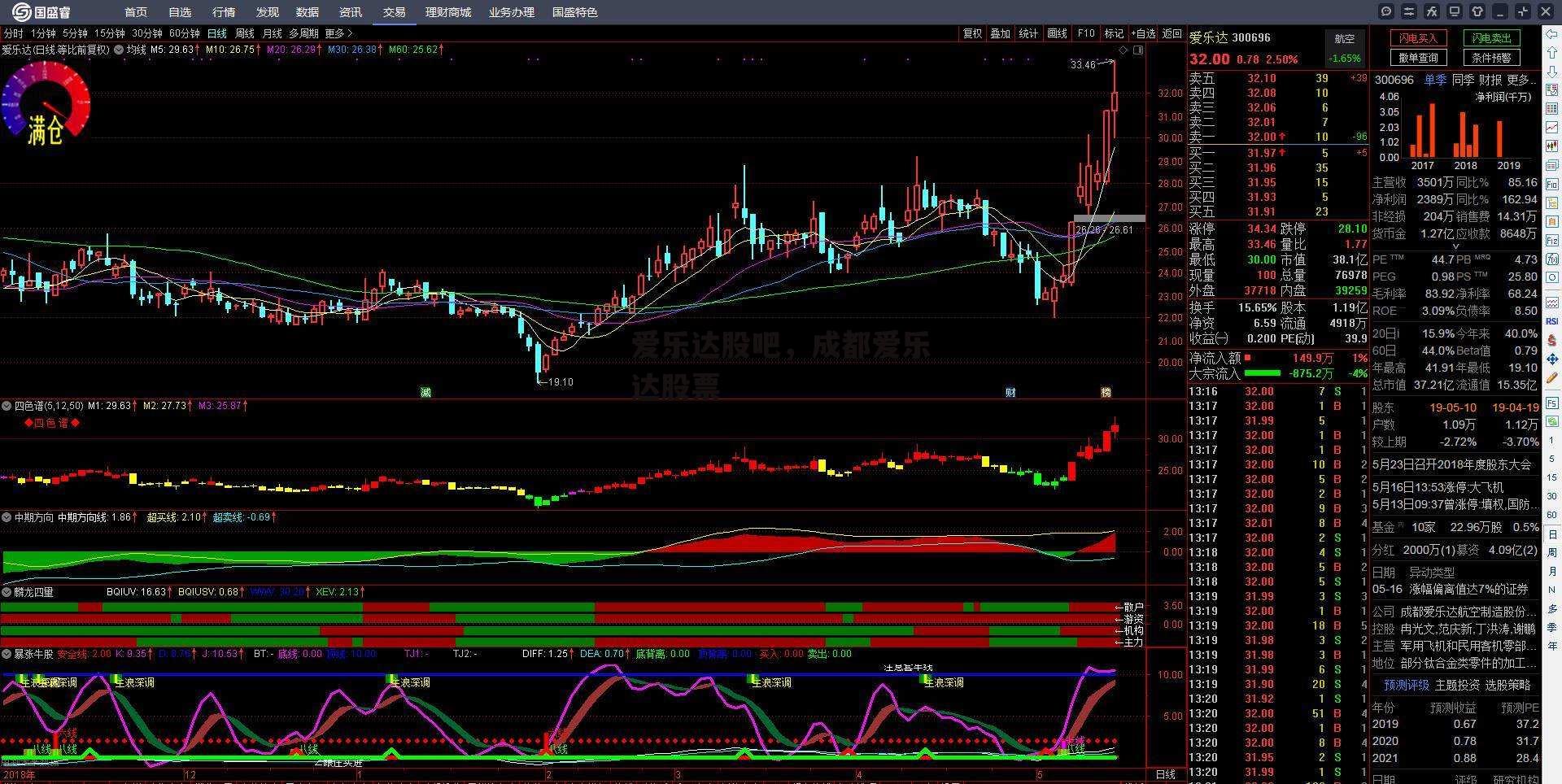1562x784 pixels.
Task: Switch to the 5分钟 period tab
Action: [75, 33]
